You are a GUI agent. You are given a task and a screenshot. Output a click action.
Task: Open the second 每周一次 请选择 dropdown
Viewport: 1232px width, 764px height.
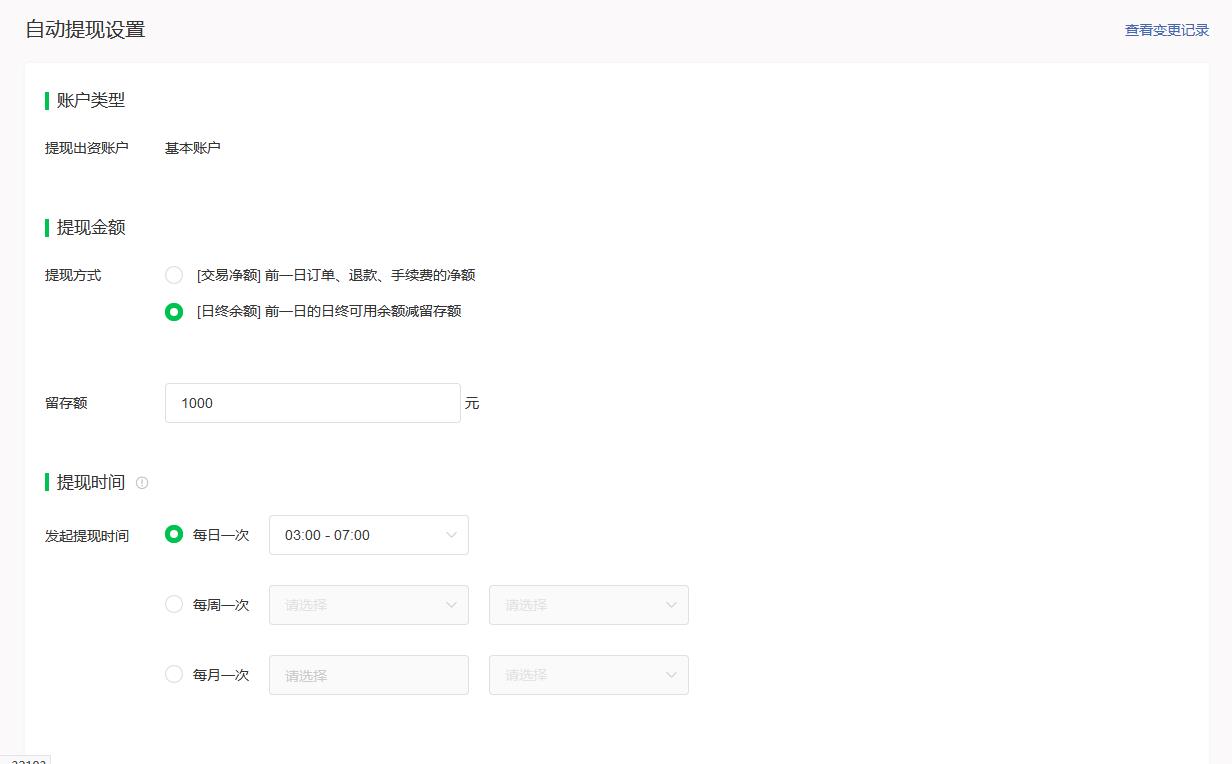click(589, 605)
